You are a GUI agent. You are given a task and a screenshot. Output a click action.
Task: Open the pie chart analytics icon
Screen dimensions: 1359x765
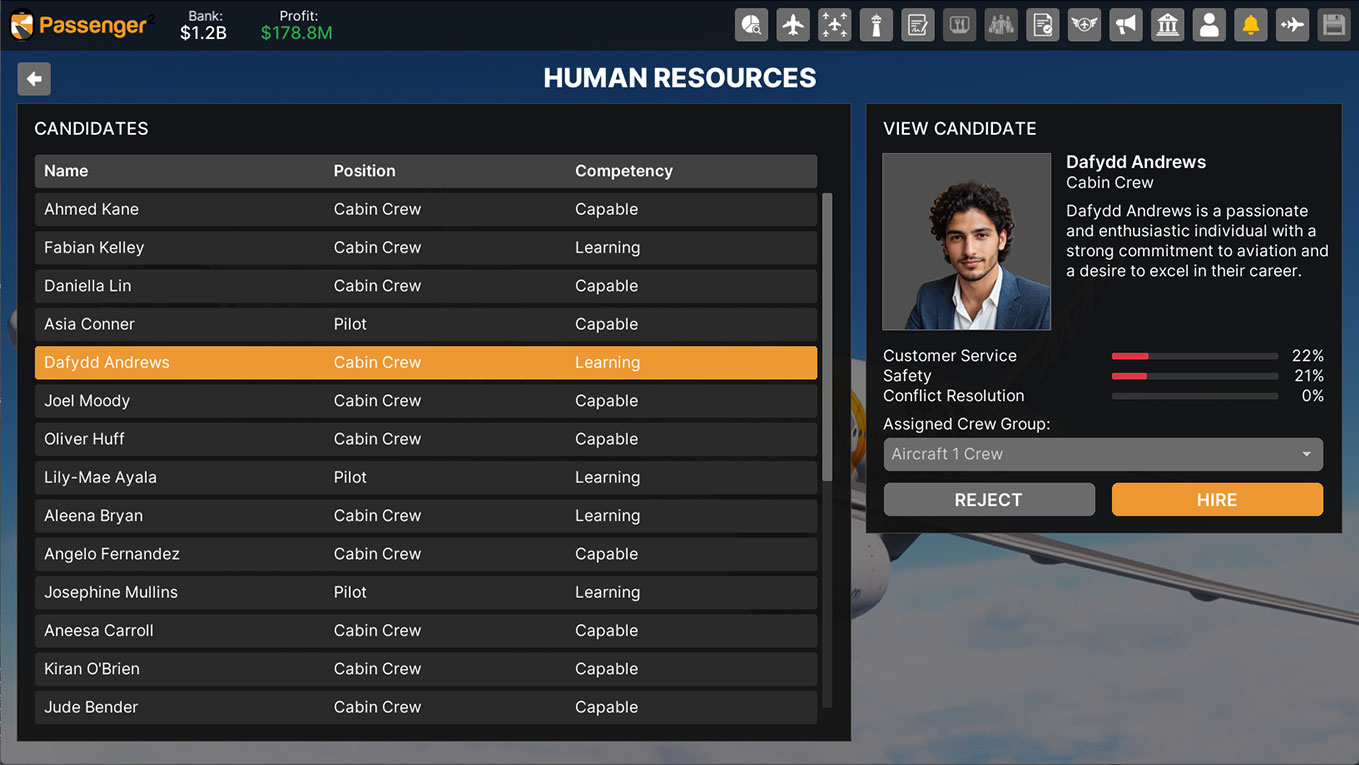click(751, 25)
